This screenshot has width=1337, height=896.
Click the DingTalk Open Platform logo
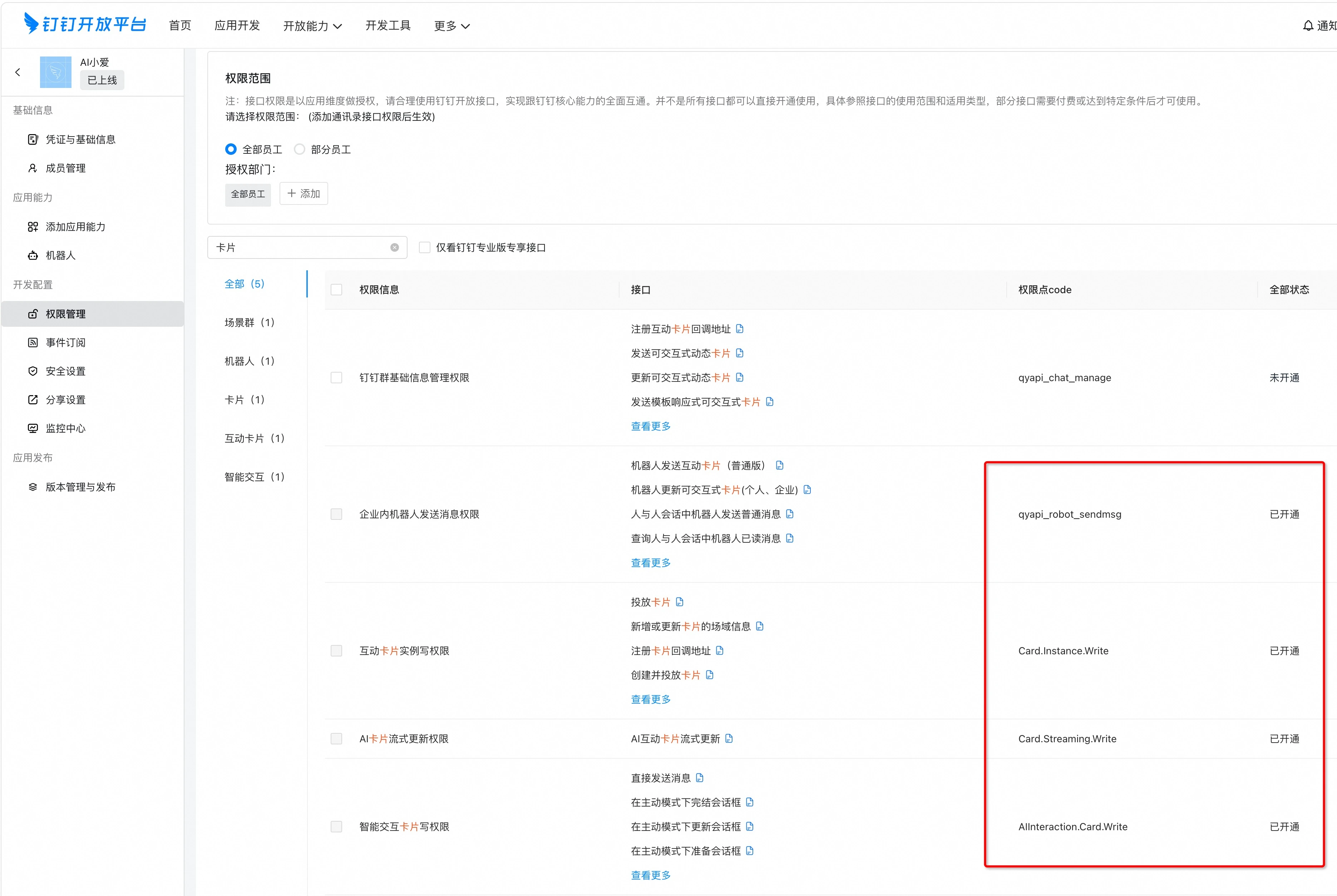tap(85, 24)
